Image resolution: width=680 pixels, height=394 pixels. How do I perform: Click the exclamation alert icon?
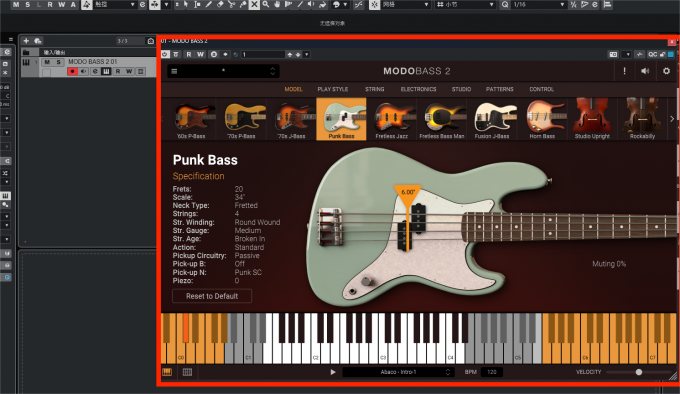[624, 71]
